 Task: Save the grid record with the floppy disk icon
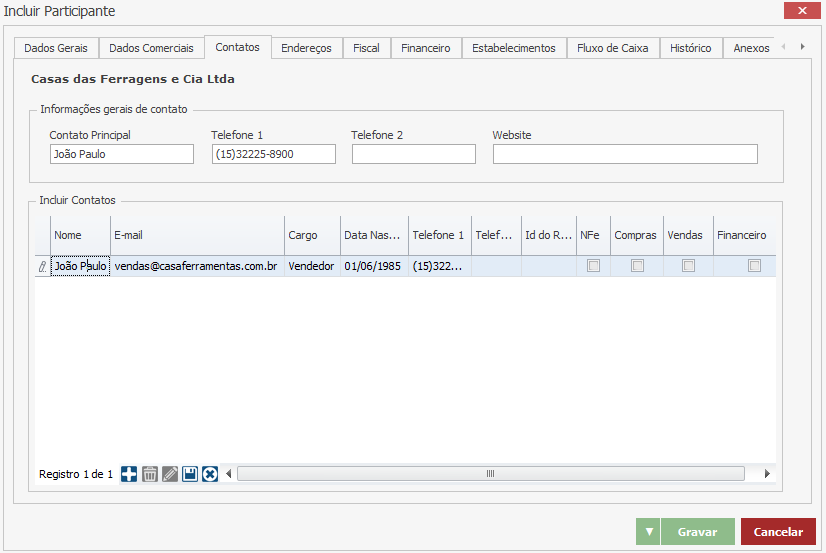190,474
